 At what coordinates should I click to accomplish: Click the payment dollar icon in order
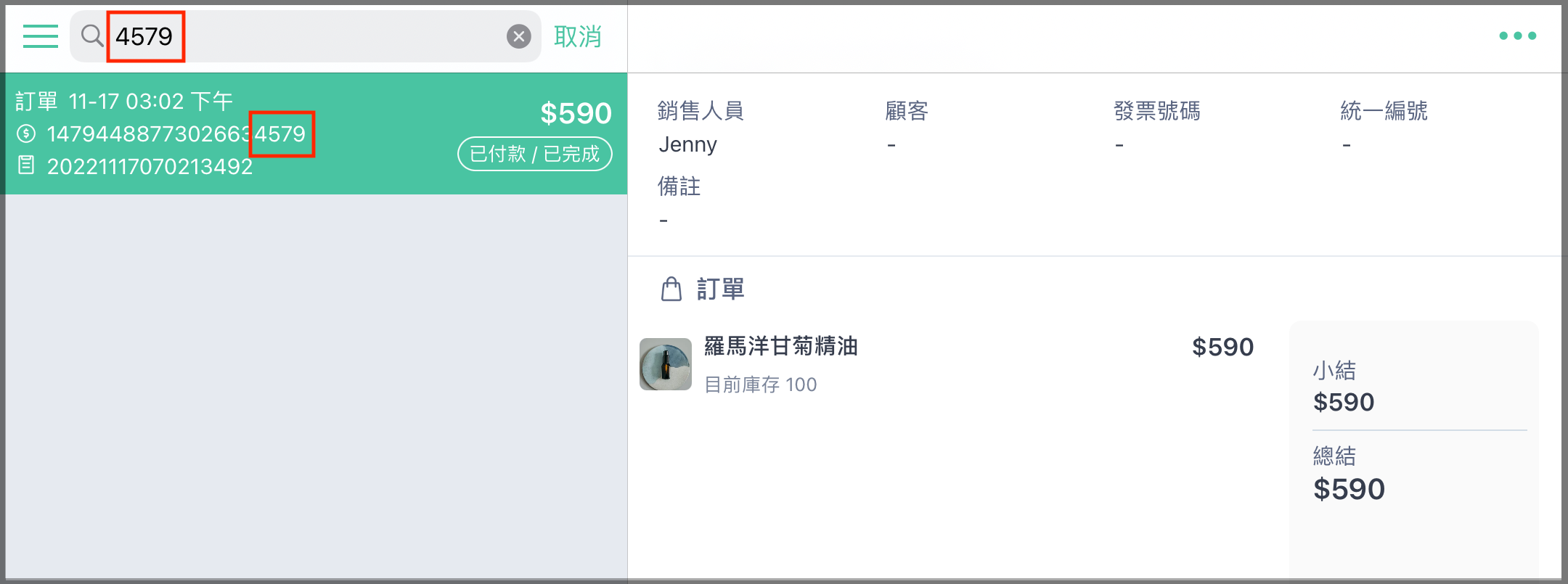click(x=26, y=133)
